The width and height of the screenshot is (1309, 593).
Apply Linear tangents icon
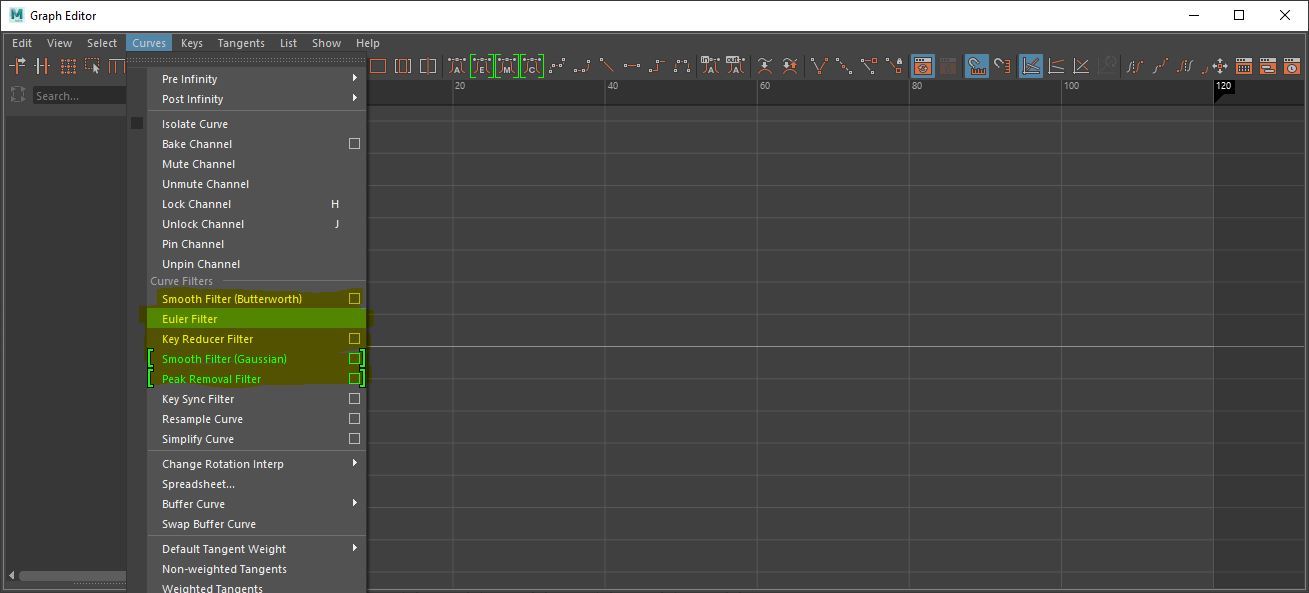click(x=607, y=66)
